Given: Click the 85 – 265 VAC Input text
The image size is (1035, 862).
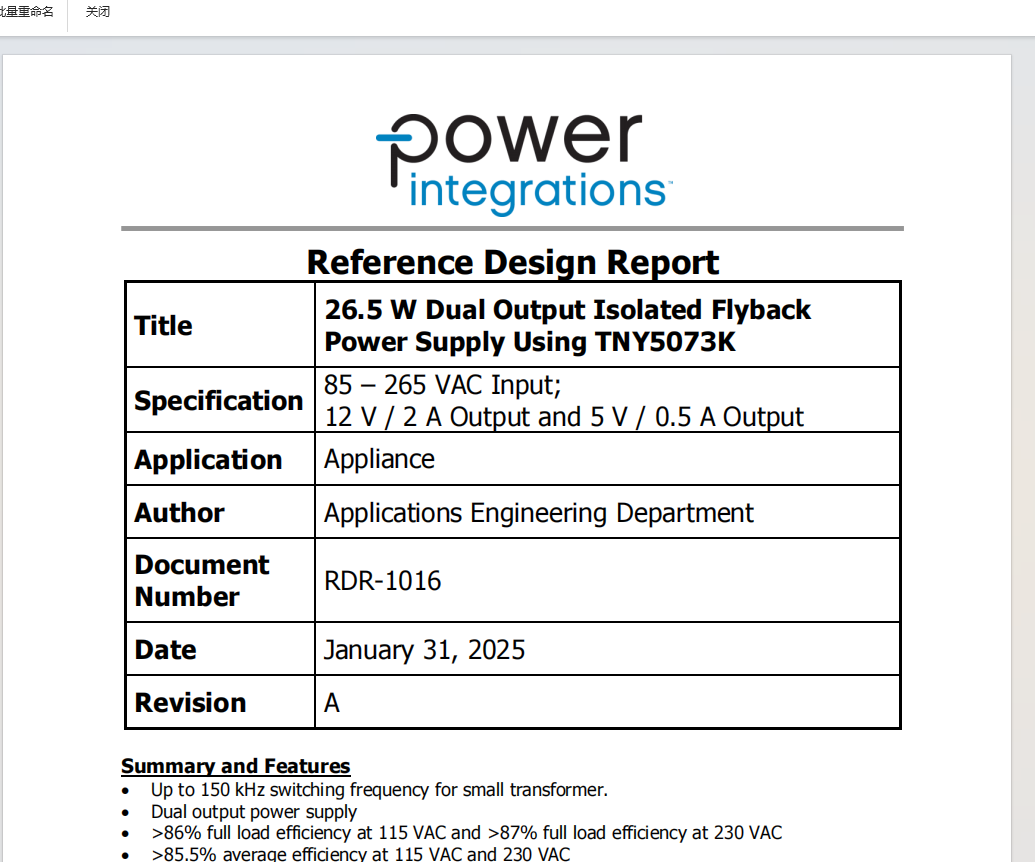Looking at the screenshot, I should (442, 384).
